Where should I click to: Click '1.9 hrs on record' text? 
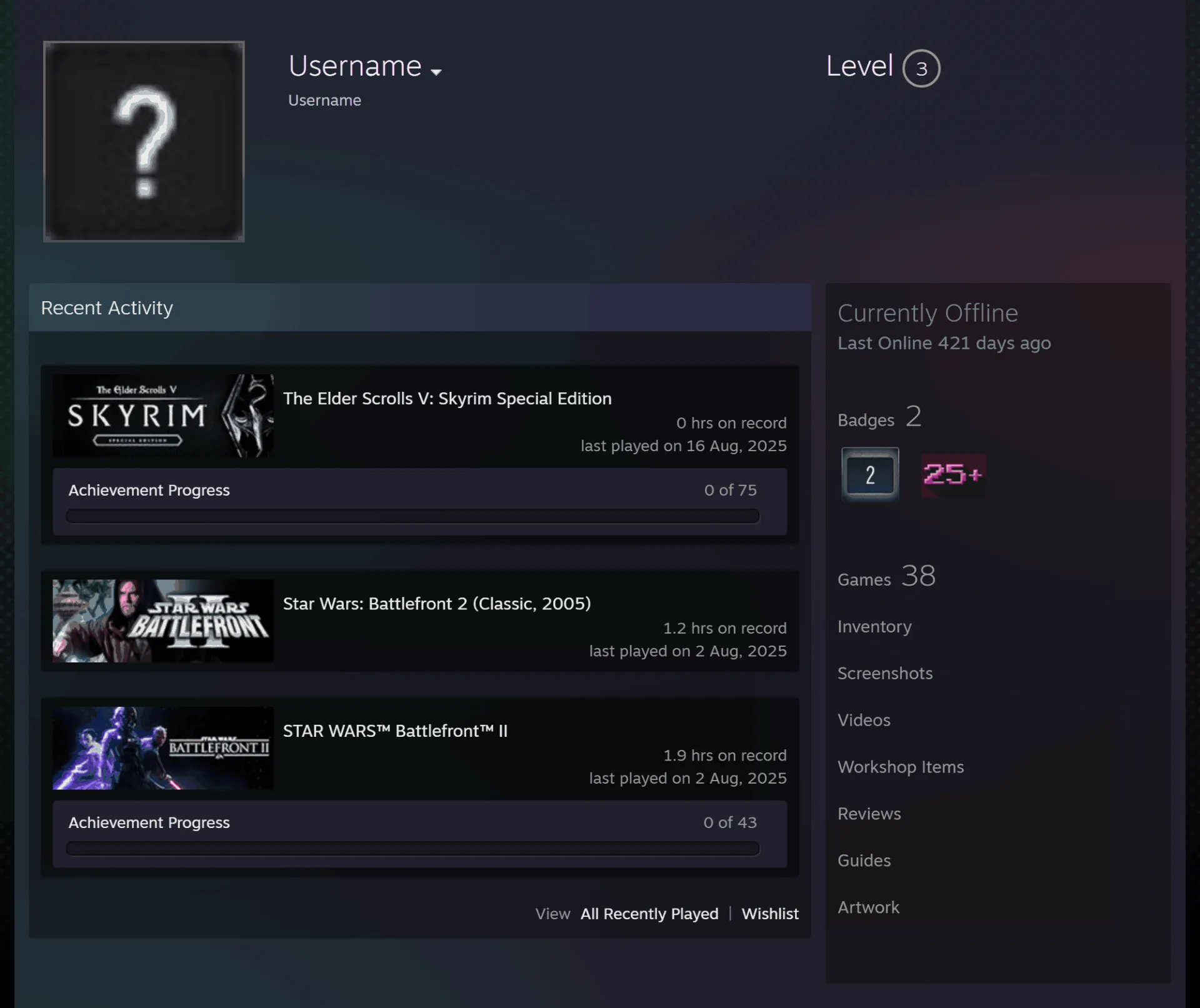[724, 756]
